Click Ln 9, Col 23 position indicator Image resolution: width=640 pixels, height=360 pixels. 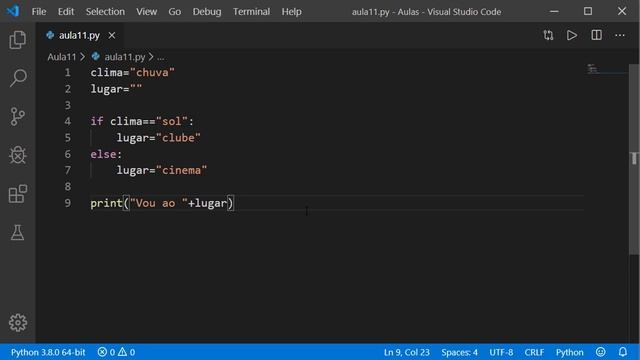pyautogui.click(x=407, y=352)
